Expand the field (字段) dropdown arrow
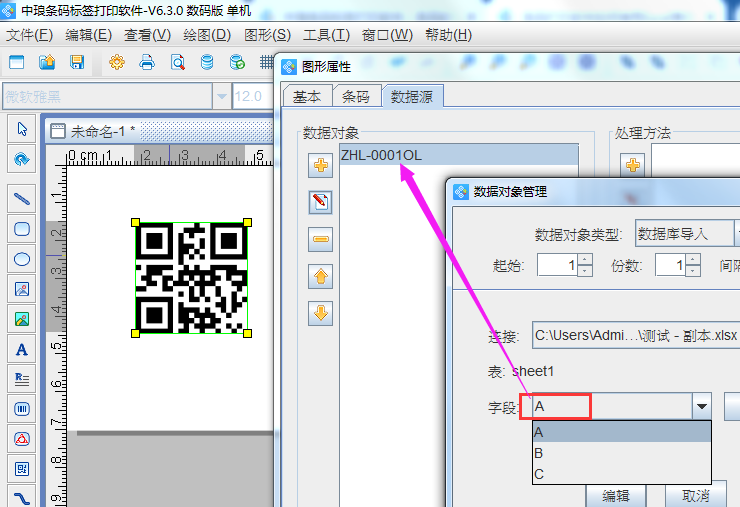This screenshot has height=507, width=740. click(x=702, y=406)
